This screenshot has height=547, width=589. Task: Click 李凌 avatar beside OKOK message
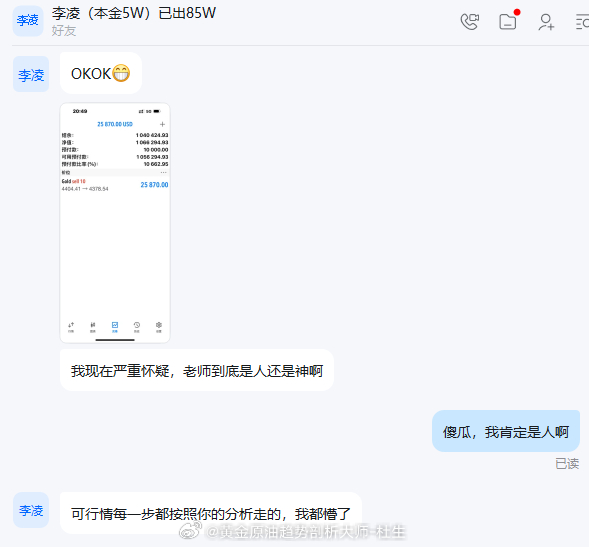(31, 74)
